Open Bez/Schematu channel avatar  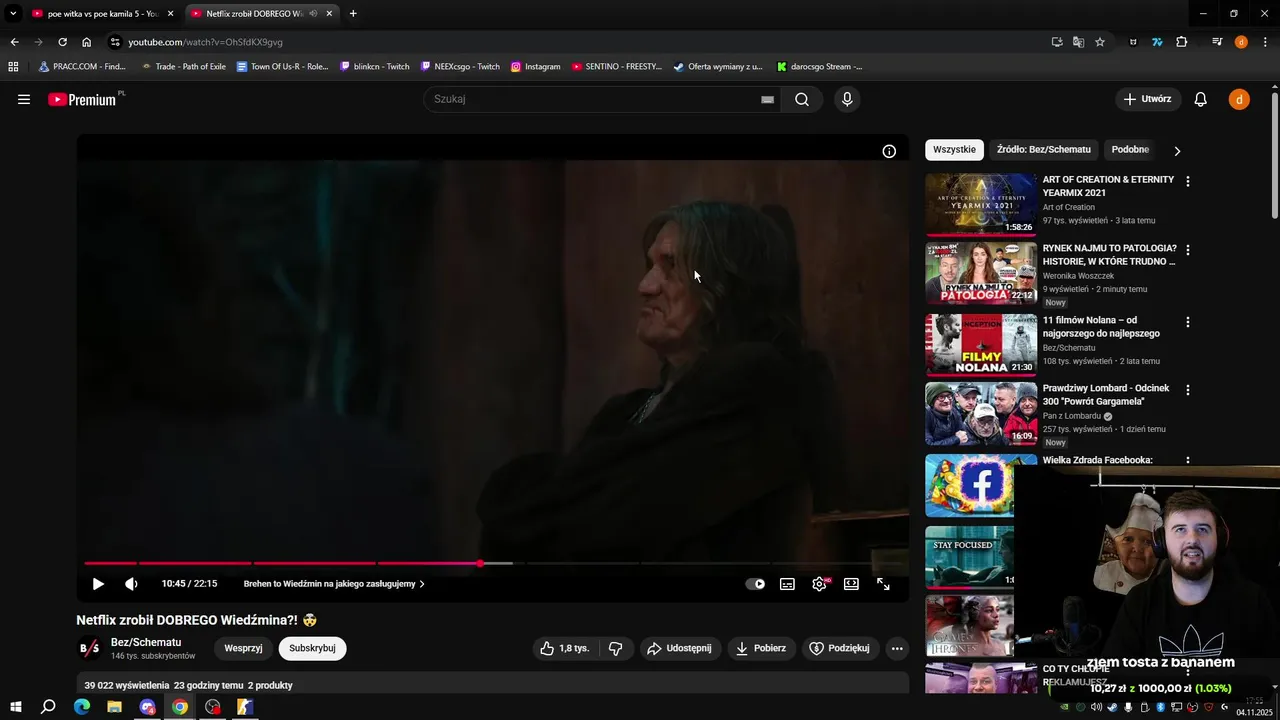point(89,648)
